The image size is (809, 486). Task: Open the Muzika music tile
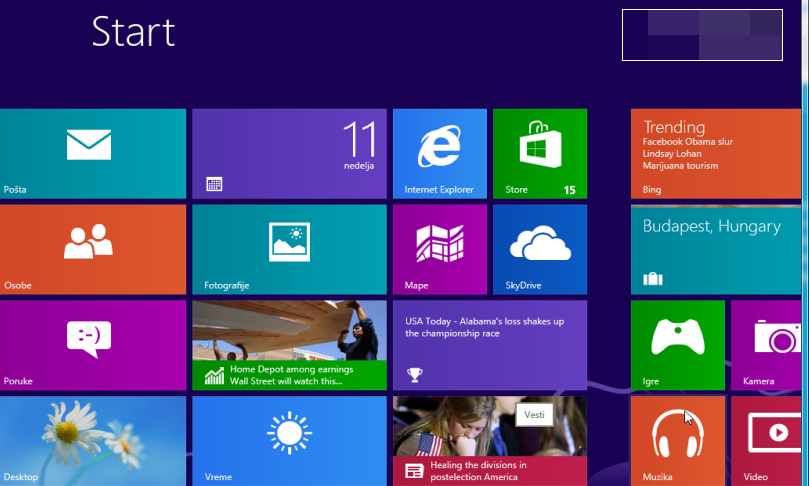tap(677, 441)
